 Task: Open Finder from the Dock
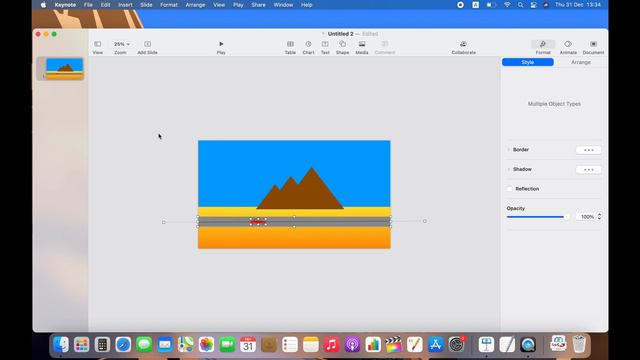[61, 344]
